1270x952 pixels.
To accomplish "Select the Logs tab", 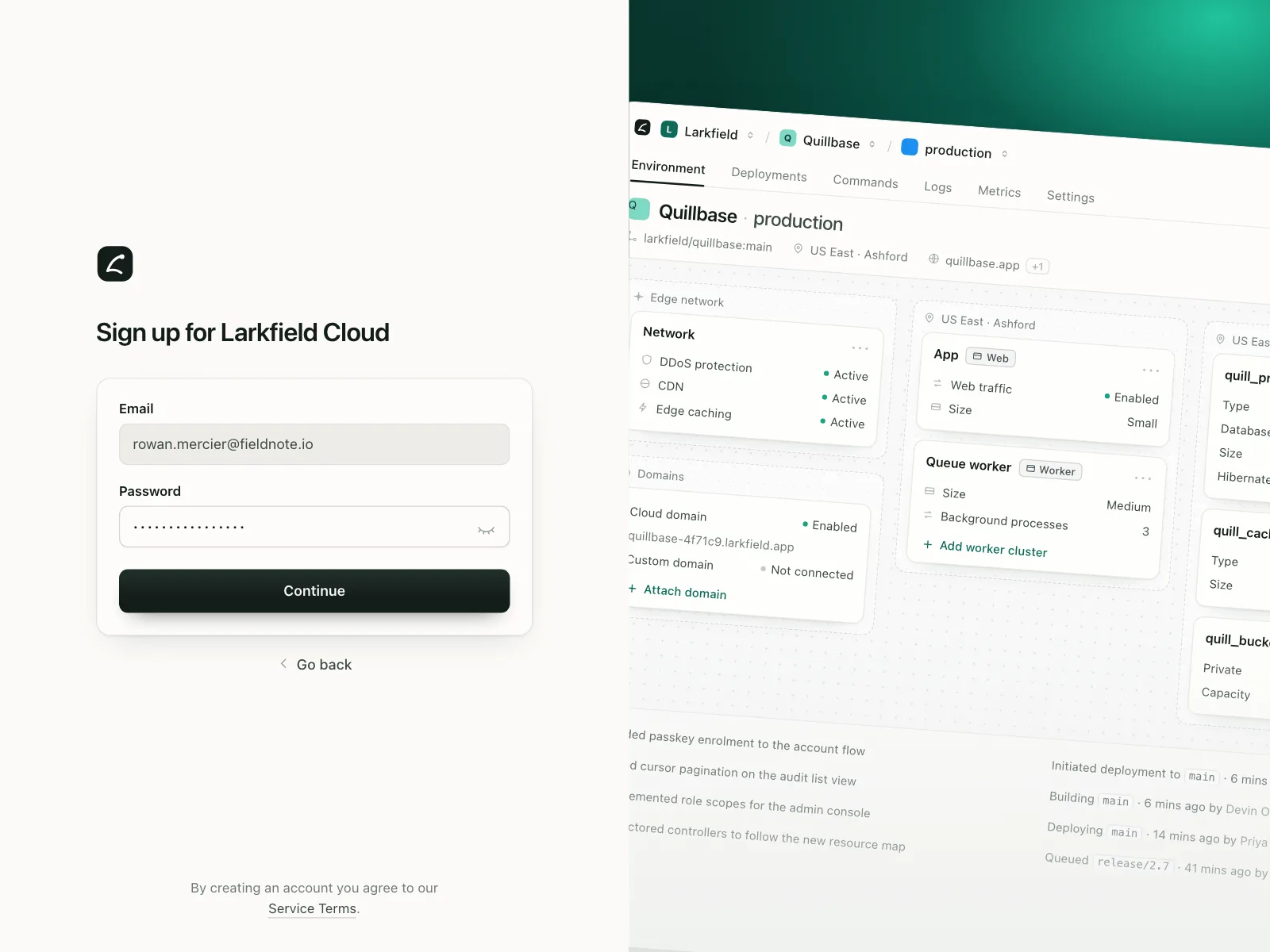I will (937, 187).
